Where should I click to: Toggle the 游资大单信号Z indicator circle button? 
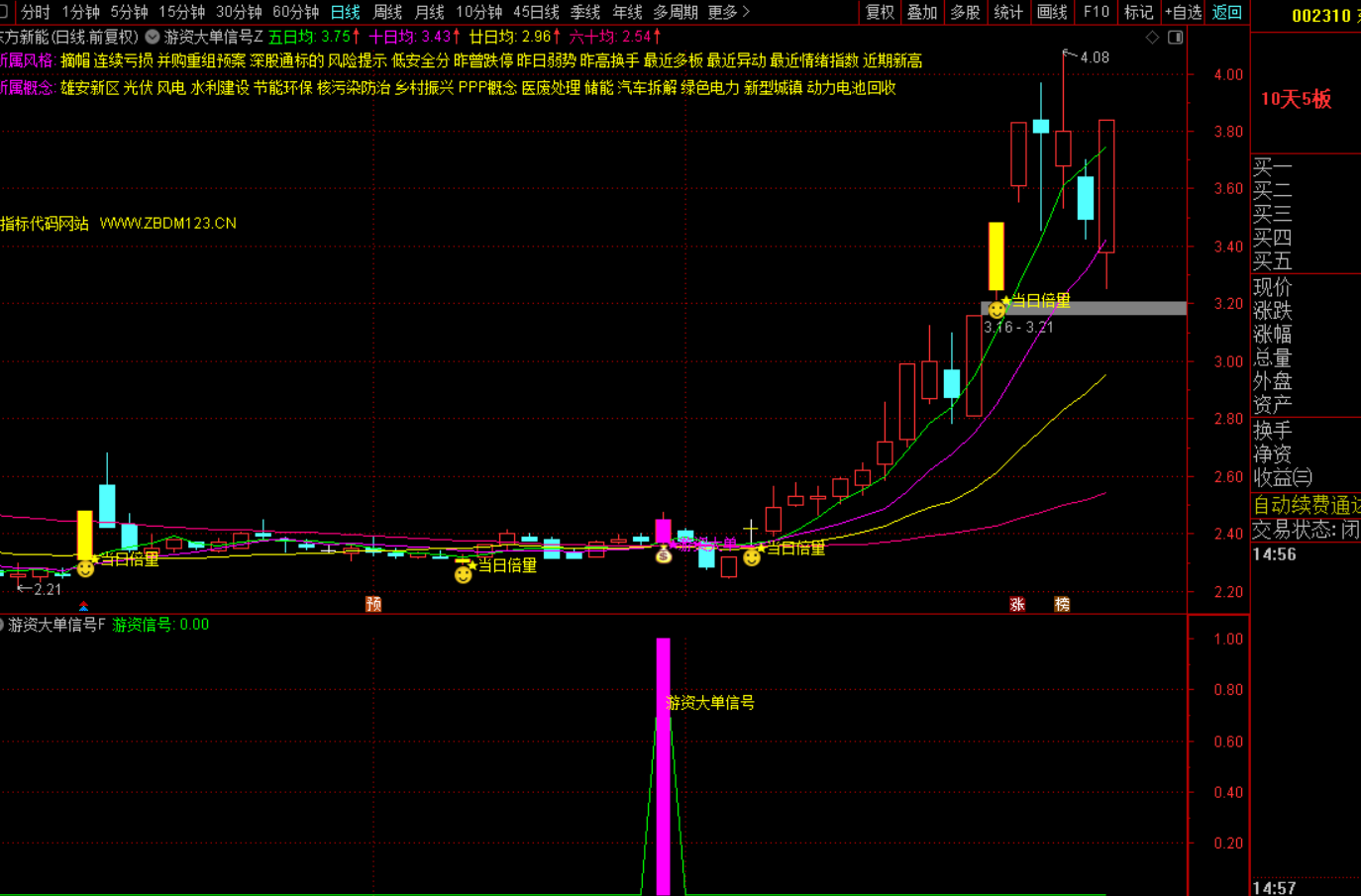tap(153, 37)
